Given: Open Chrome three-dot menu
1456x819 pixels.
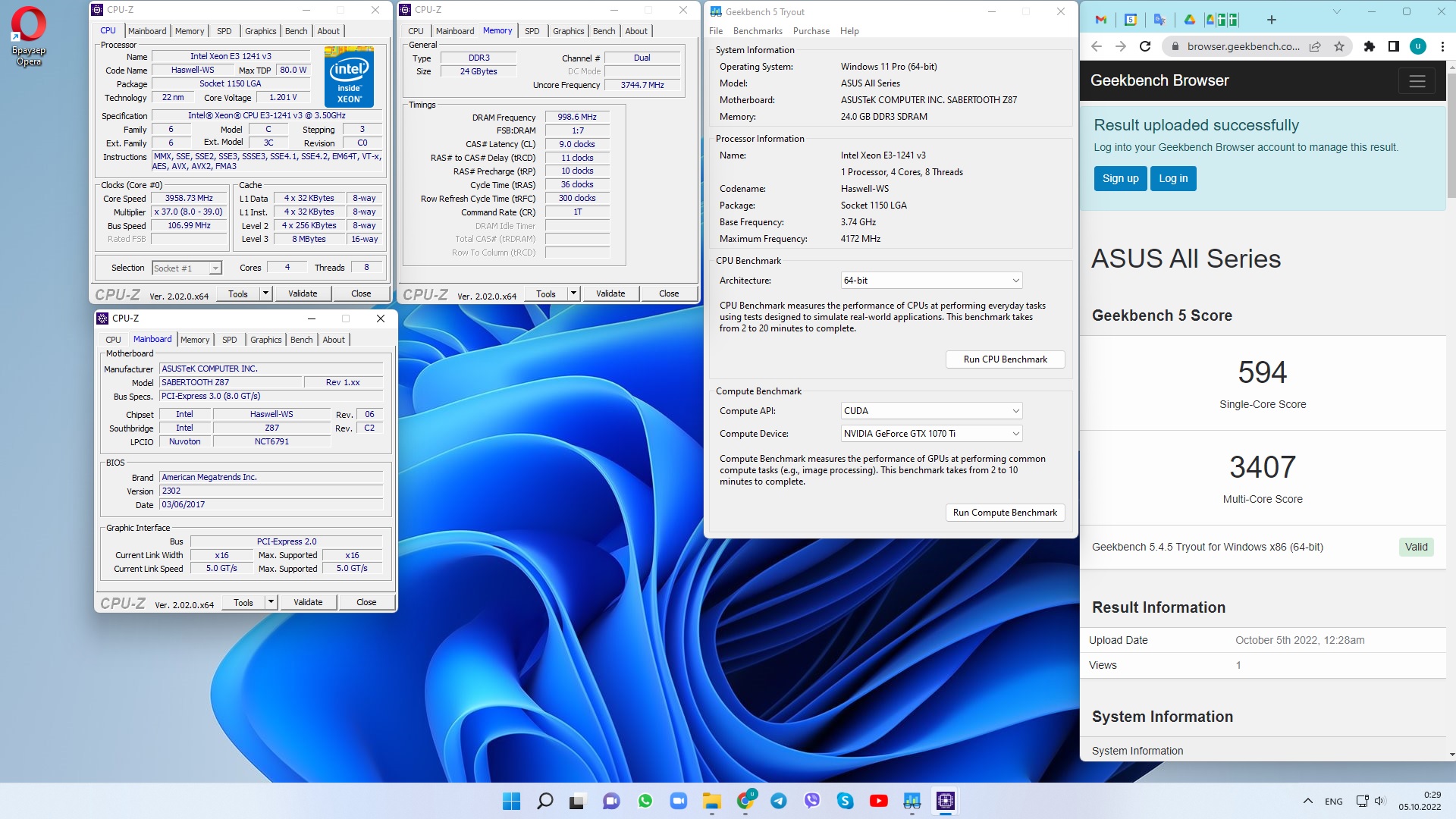Looking at the screenshot, I should point(1442,46).
